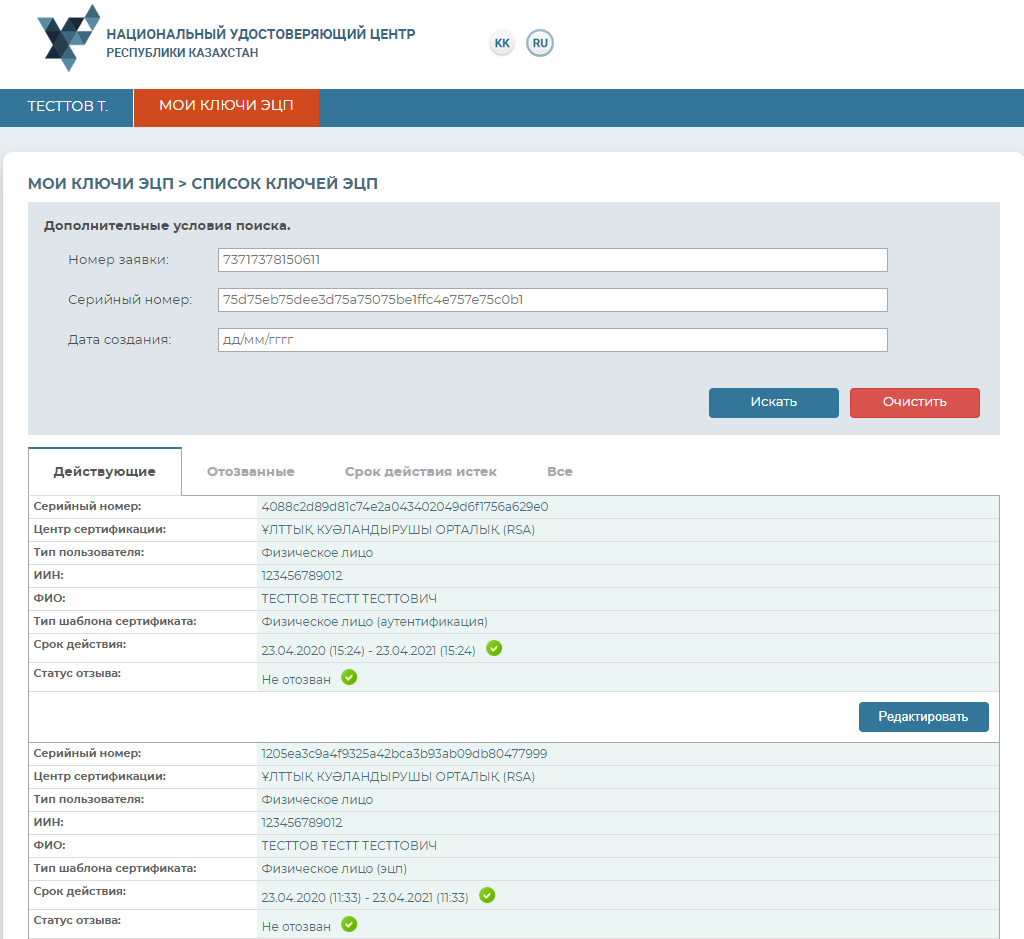Open the 'ТЕСТТОВ Т.' user menu
The height and width of the screenshot is (939, 1024).
pos(67,107)
